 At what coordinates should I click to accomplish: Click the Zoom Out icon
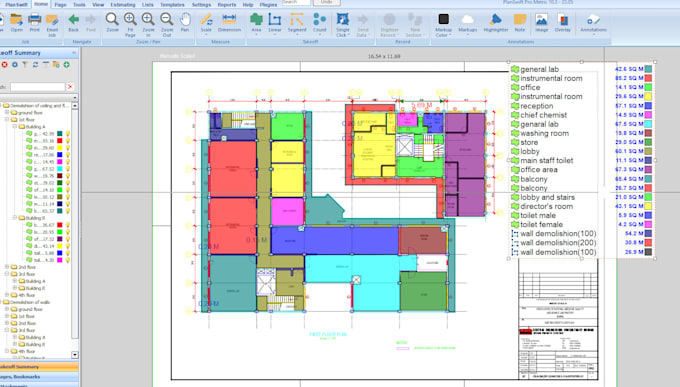(x=167, y=25)
